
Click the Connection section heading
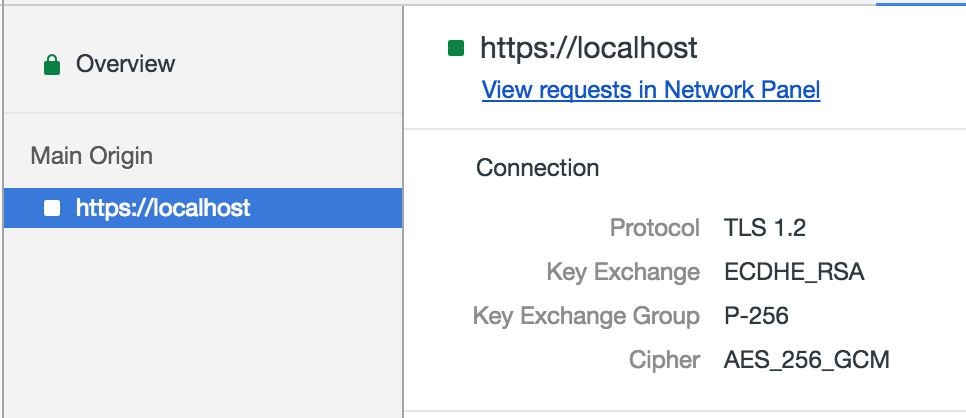[537, 168]
